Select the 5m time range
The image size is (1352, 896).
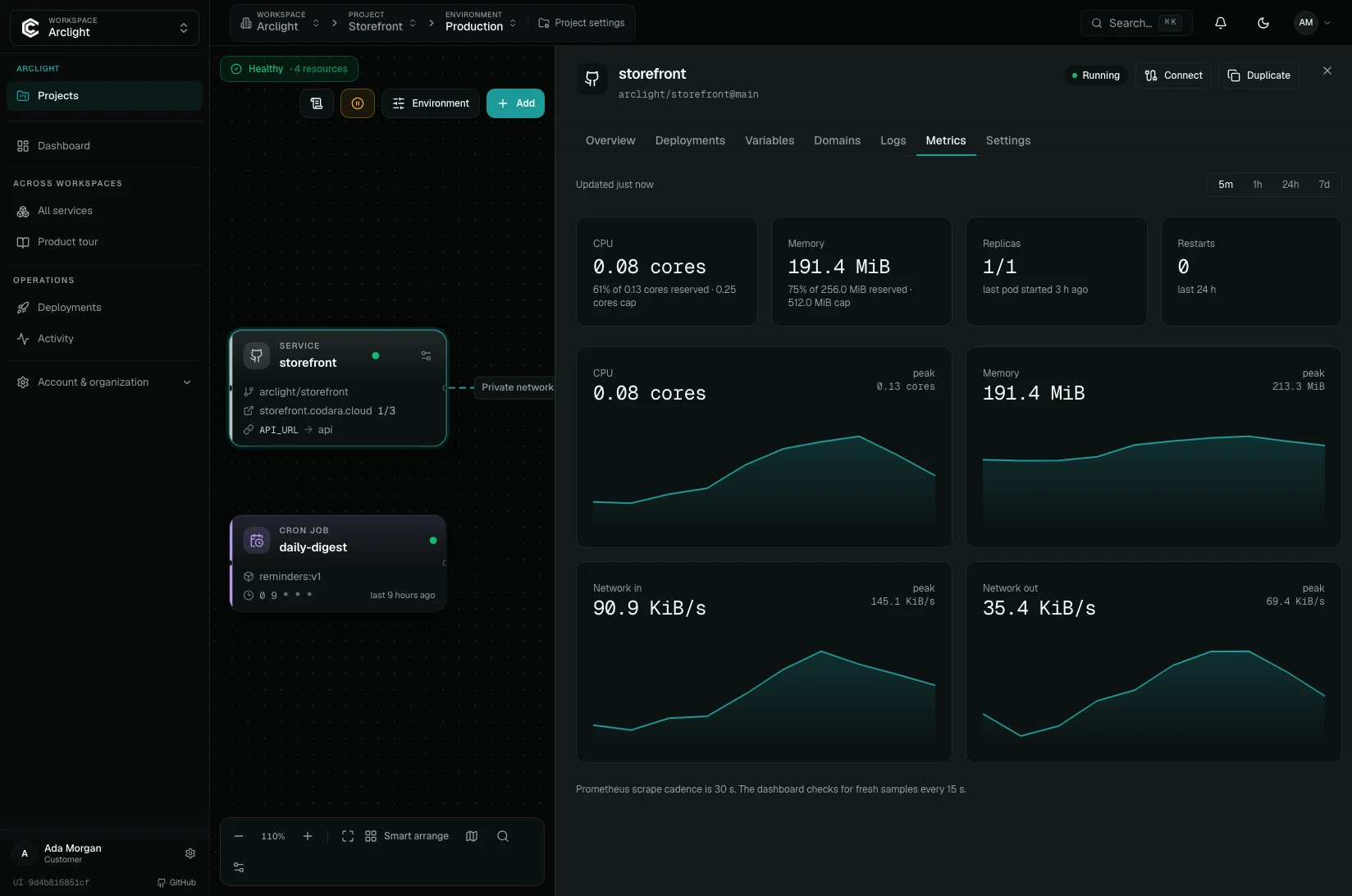pos(1226,185)
